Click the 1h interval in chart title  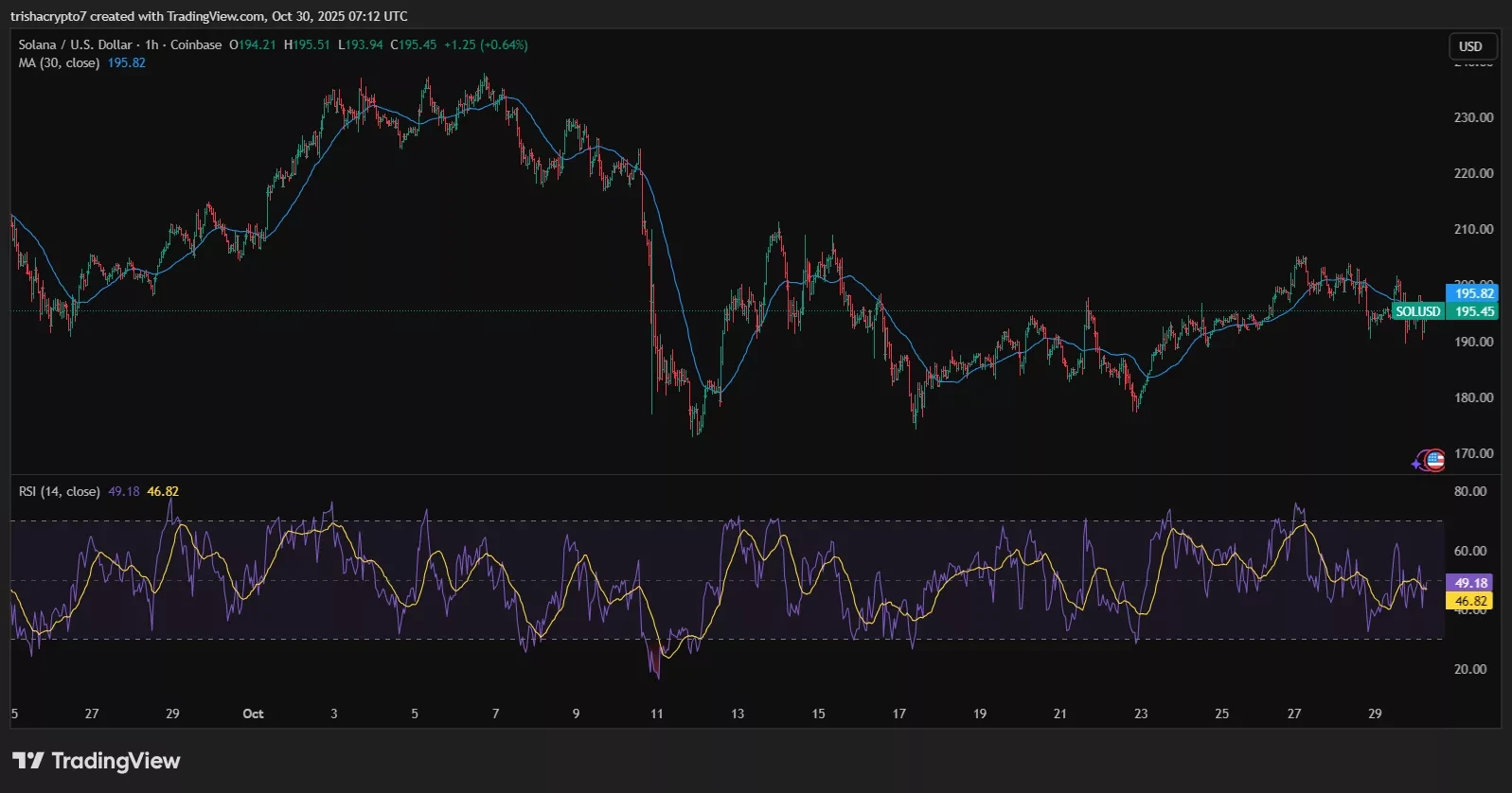tap(151, 44)
